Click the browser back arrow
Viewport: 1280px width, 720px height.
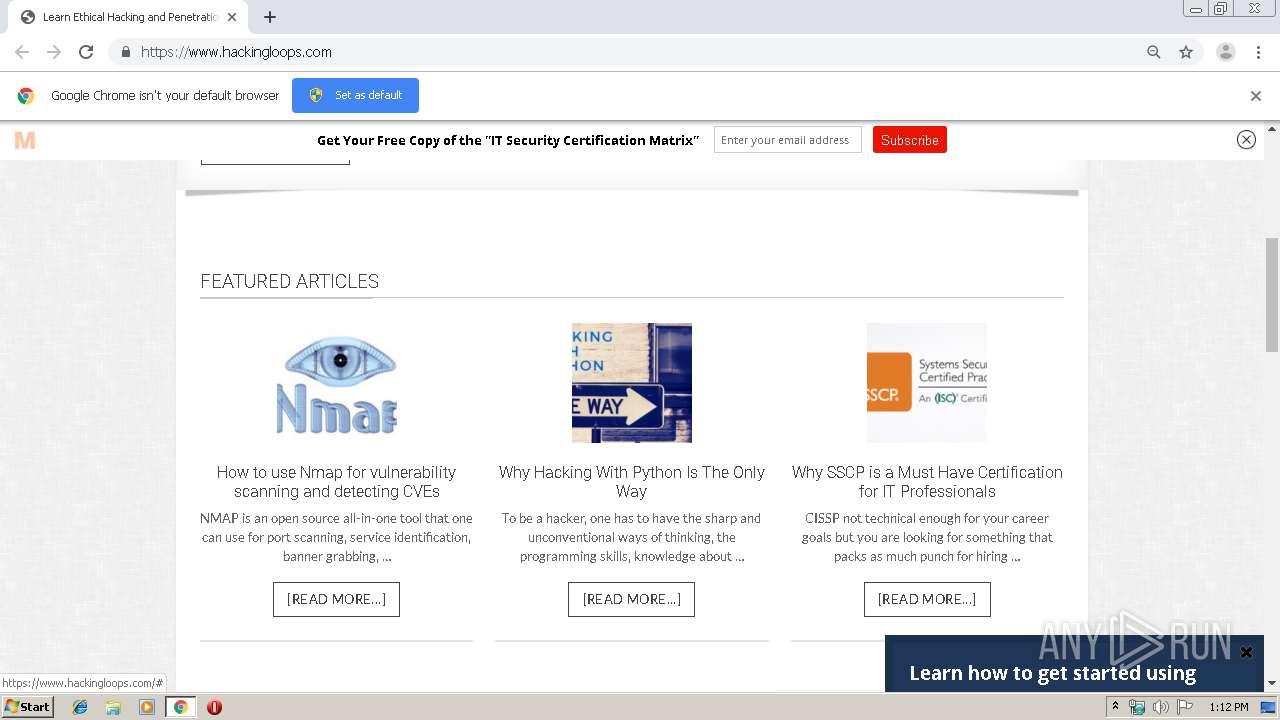click(22, 52)
